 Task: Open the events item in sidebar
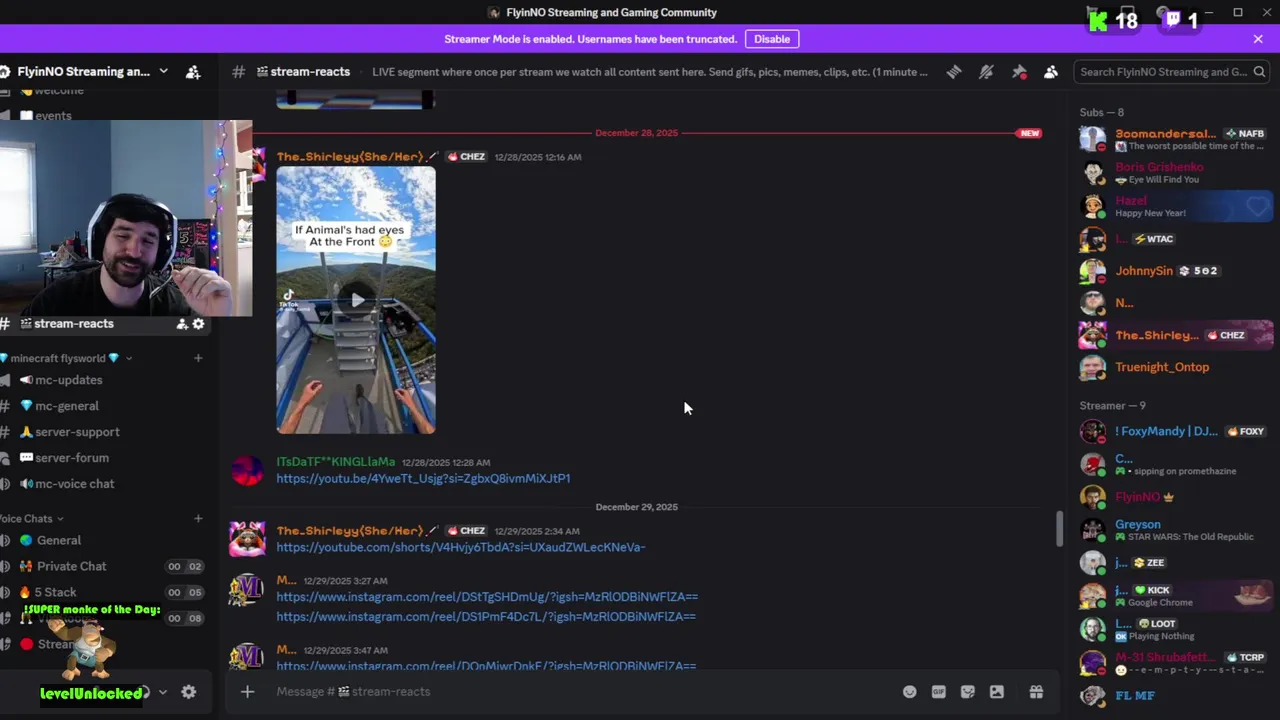(53, 116)
